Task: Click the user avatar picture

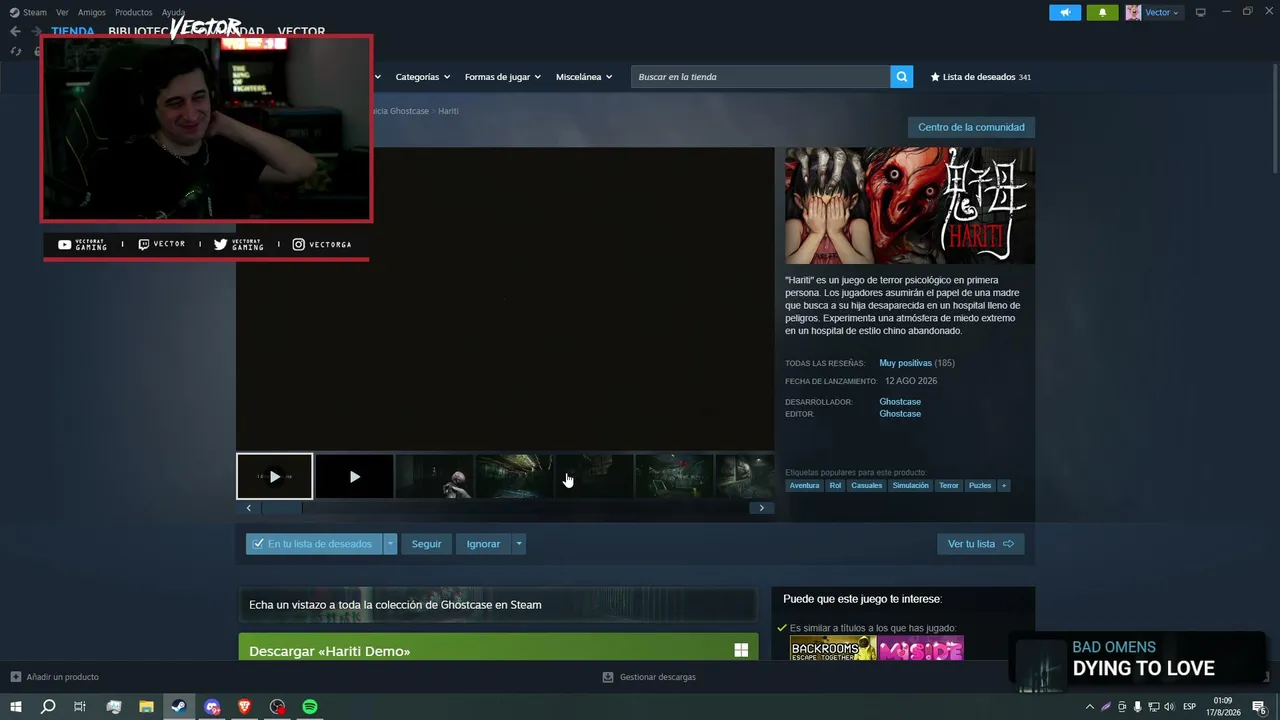Action: 1133,12
